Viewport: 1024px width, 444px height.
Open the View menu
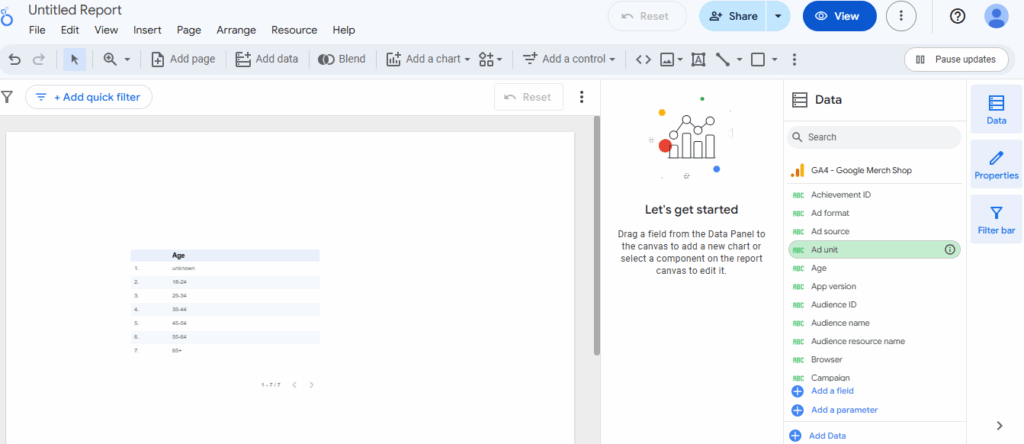click(106, 30)
